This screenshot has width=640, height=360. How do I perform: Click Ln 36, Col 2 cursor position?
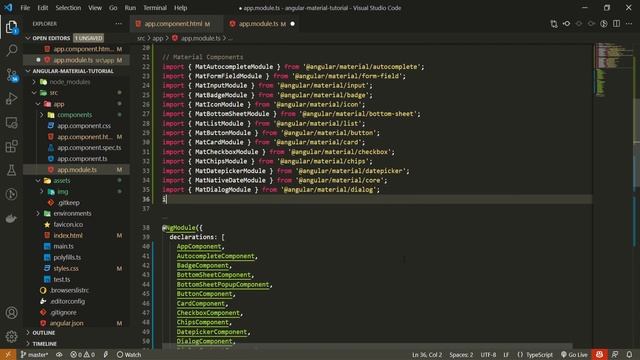[427, 355]
